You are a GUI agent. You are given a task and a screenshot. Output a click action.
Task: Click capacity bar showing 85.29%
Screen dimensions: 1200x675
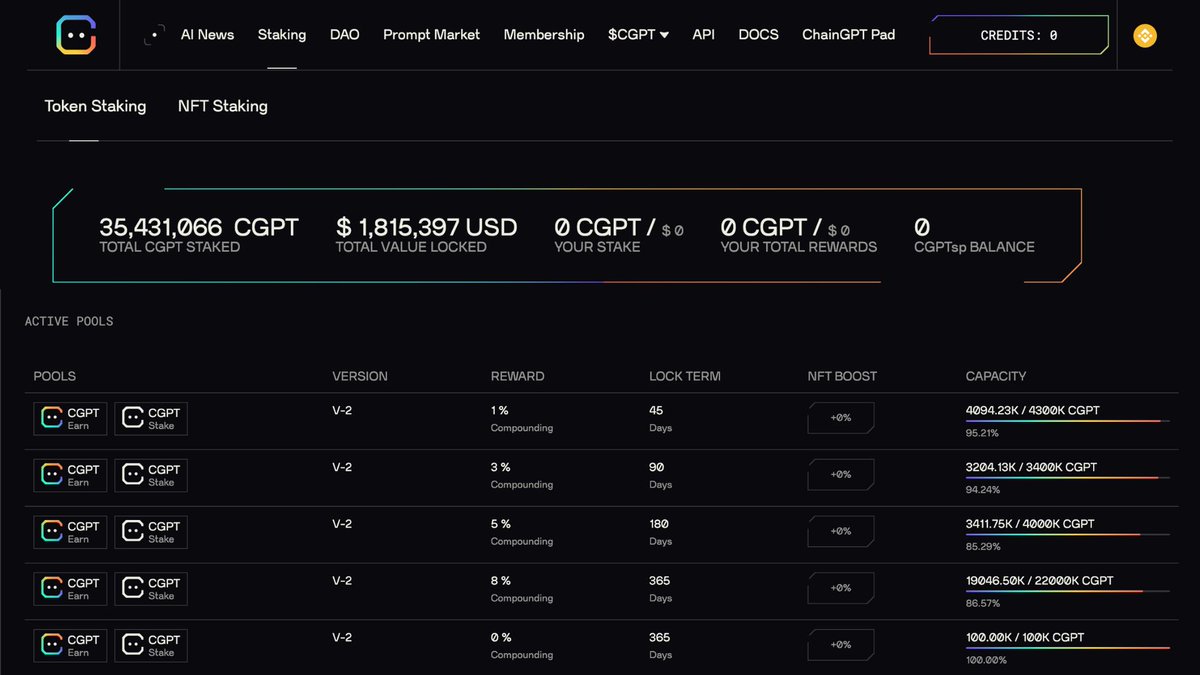(1067, 535)
